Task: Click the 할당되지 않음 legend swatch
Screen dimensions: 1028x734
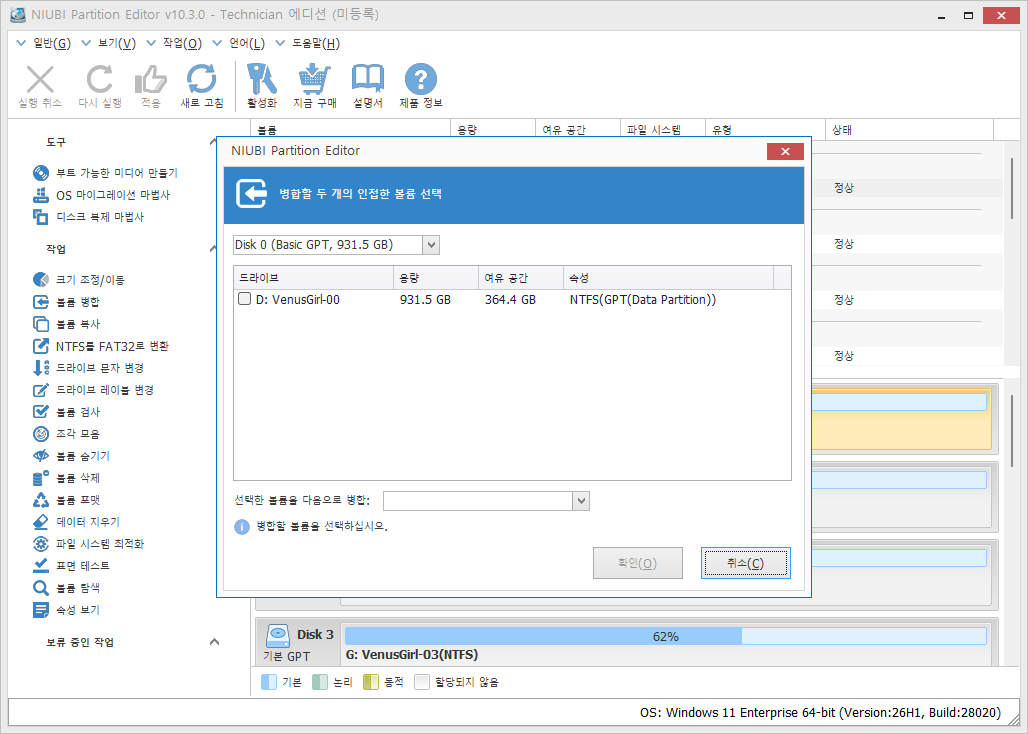Action: pos(422,682)
